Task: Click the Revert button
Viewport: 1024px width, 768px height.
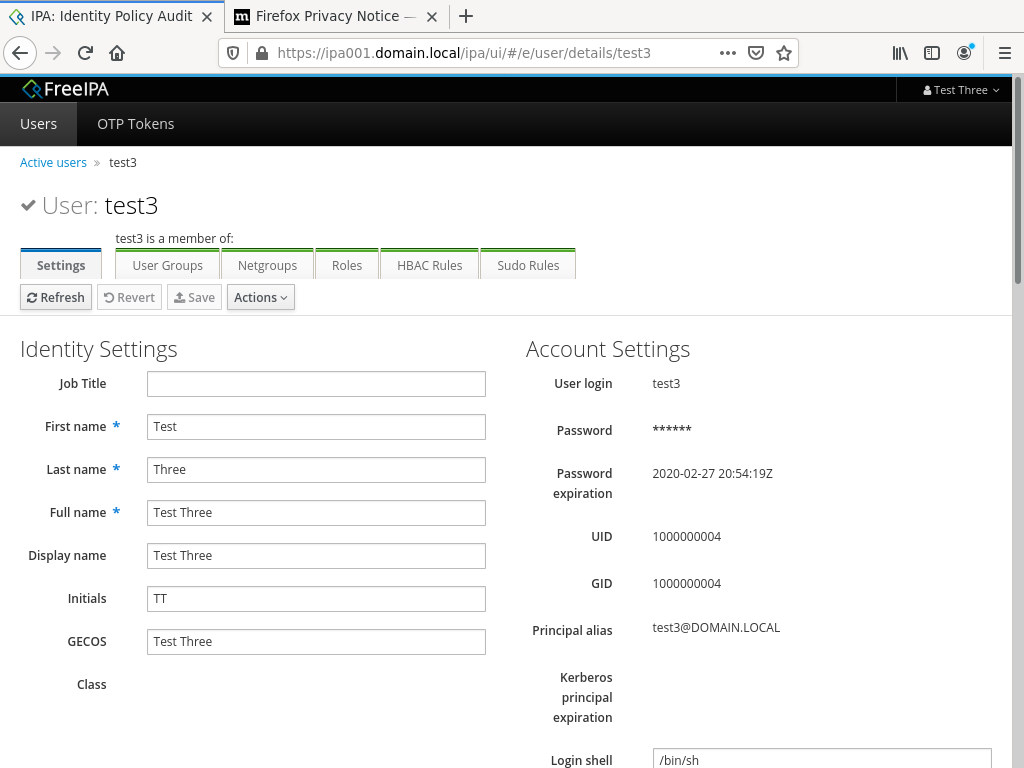Action: click(x=129, y=297)
